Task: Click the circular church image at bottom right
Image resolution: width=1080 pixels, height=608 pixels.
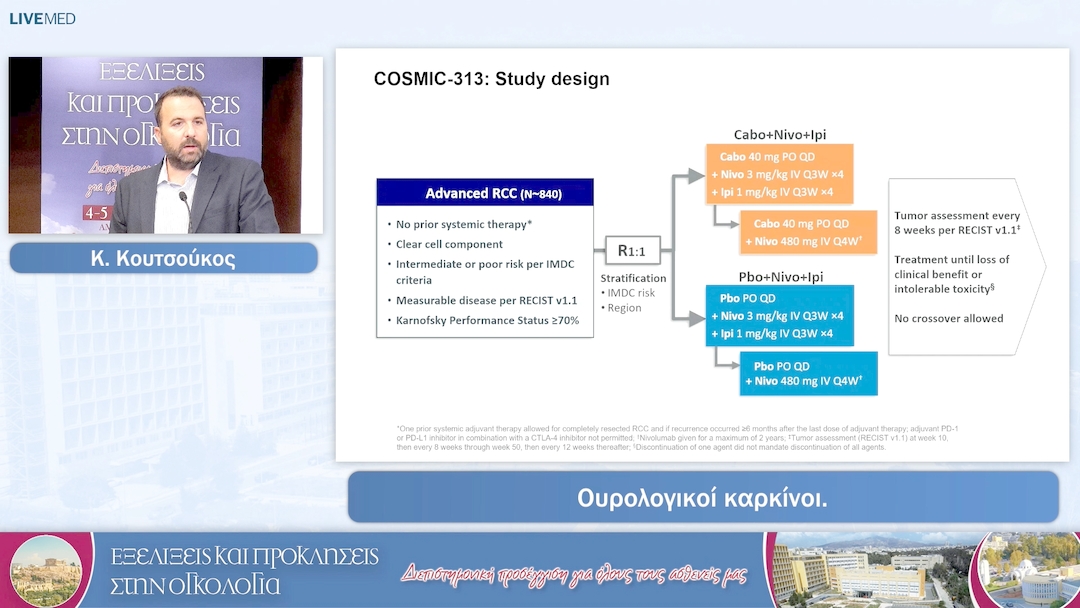Action: 1030,570
